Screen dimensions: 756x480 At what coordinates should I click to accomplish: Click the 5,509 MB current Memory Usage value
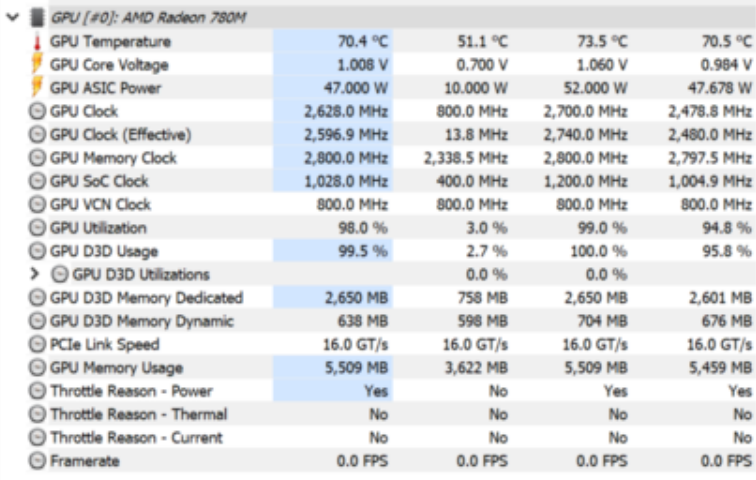click(x=356, y=368)
